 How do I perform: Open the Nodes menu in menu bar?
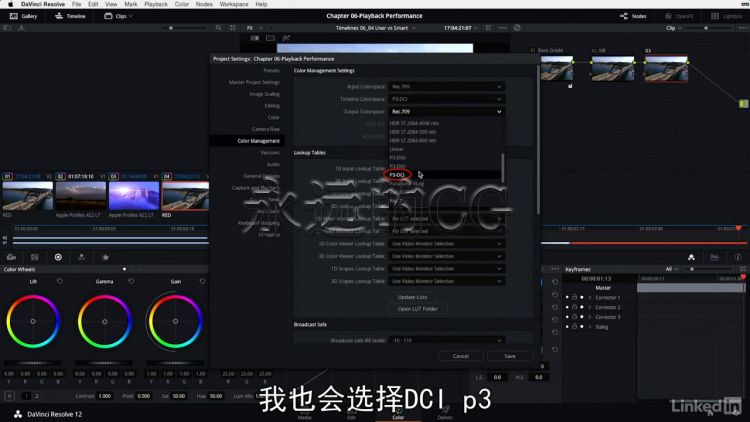[204, 4]
